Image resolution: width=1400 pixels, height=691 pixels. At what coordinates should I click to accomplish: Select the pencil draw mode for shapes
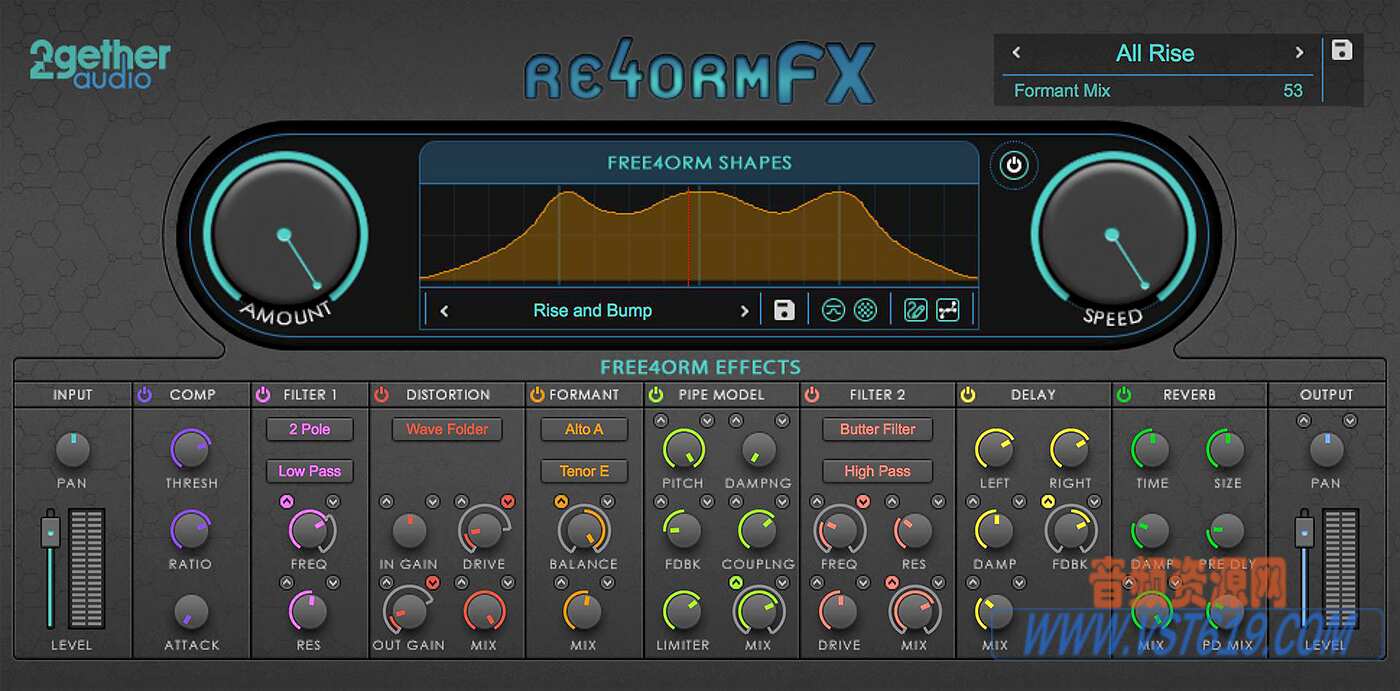click(x=914, y=309)
